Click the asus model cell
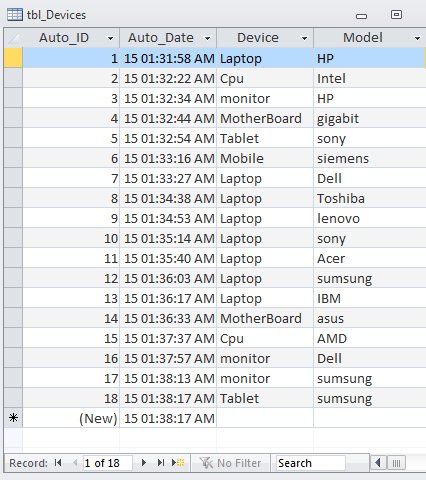This screenshot has width=426, height=480. 370,318
